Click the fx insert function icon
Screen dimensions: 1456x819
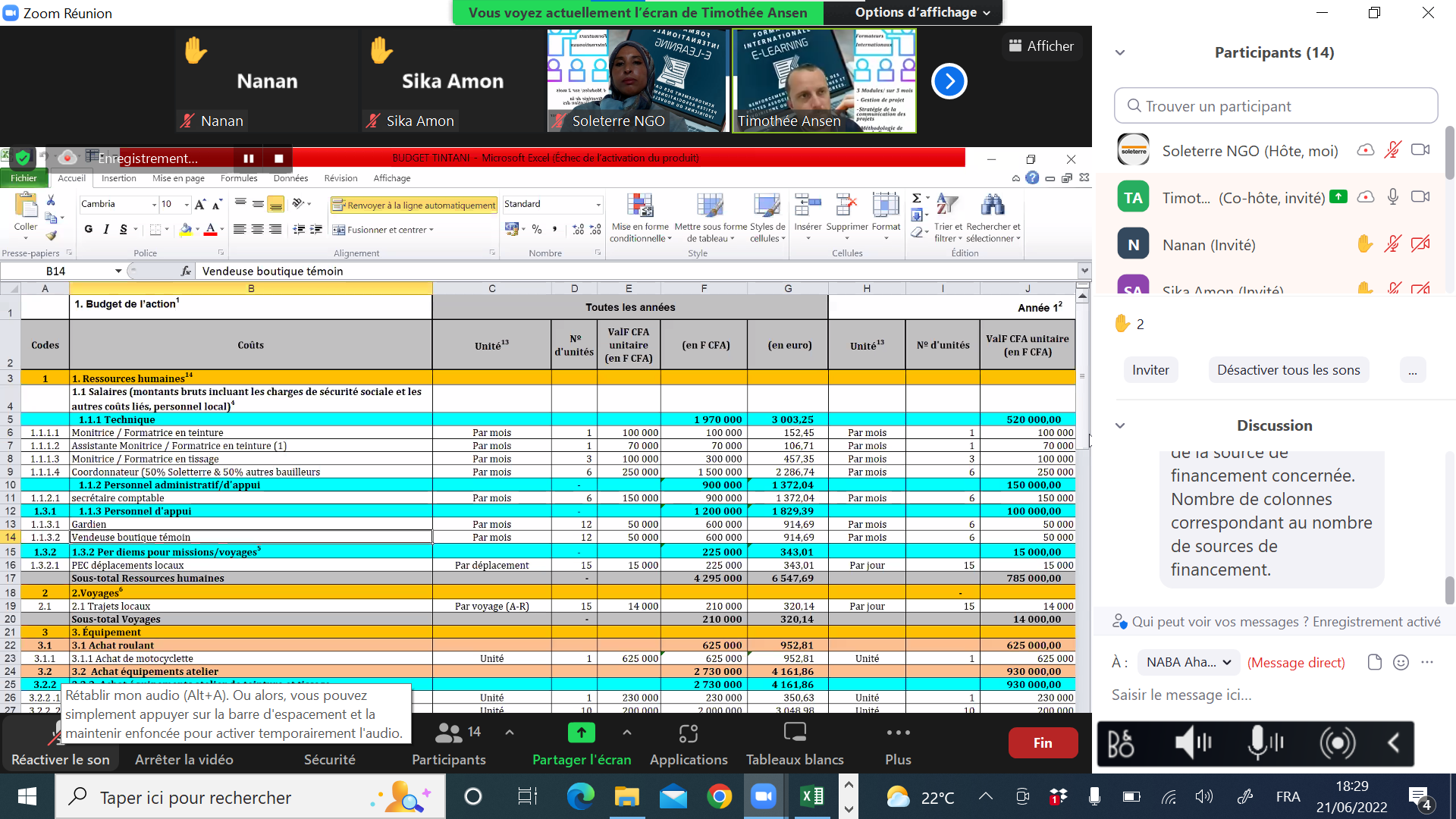186,271
